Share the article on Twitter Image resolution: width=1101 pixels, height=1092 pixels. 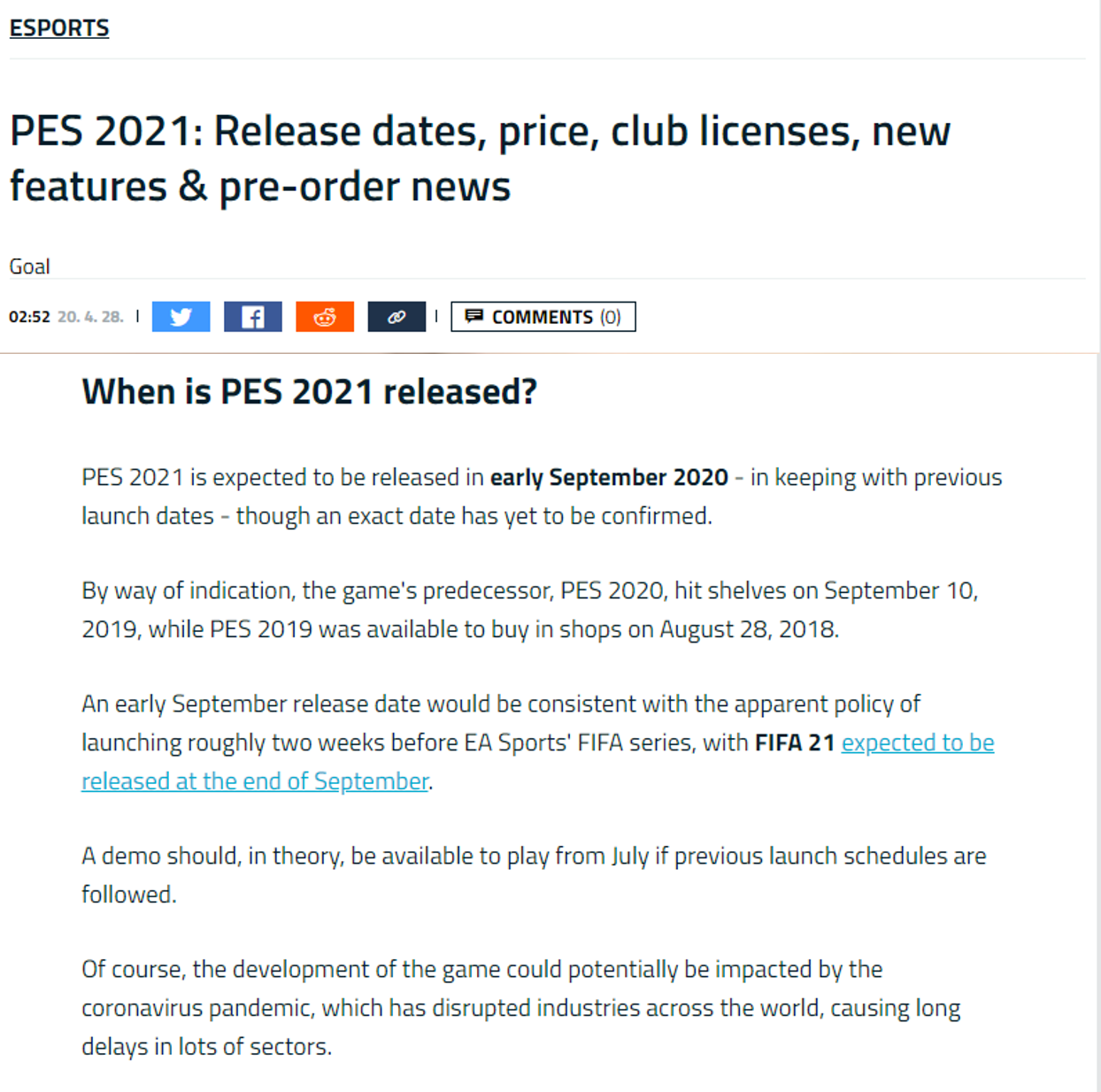[x=181, y=317]
